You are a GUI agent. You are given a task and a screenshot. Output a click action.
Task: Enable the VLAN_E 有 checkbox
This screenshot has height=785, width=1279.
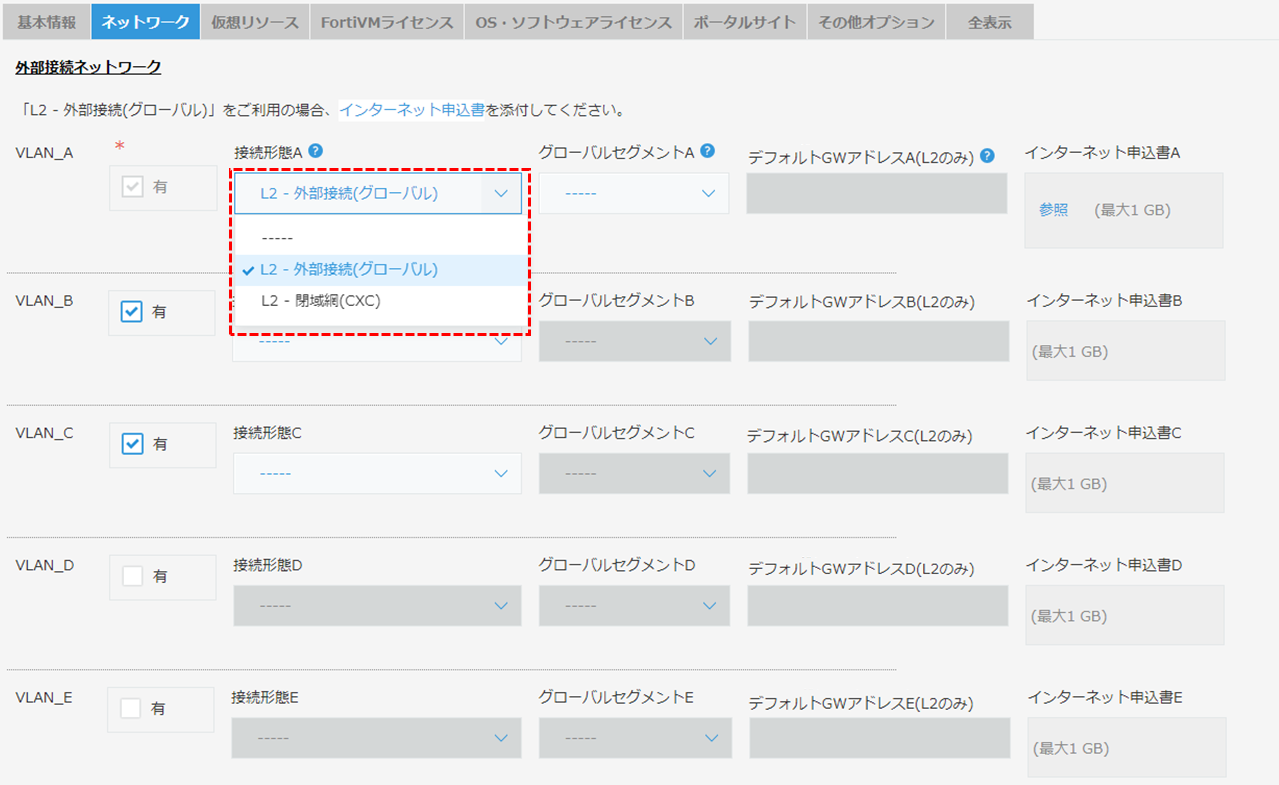coord(131,708)
